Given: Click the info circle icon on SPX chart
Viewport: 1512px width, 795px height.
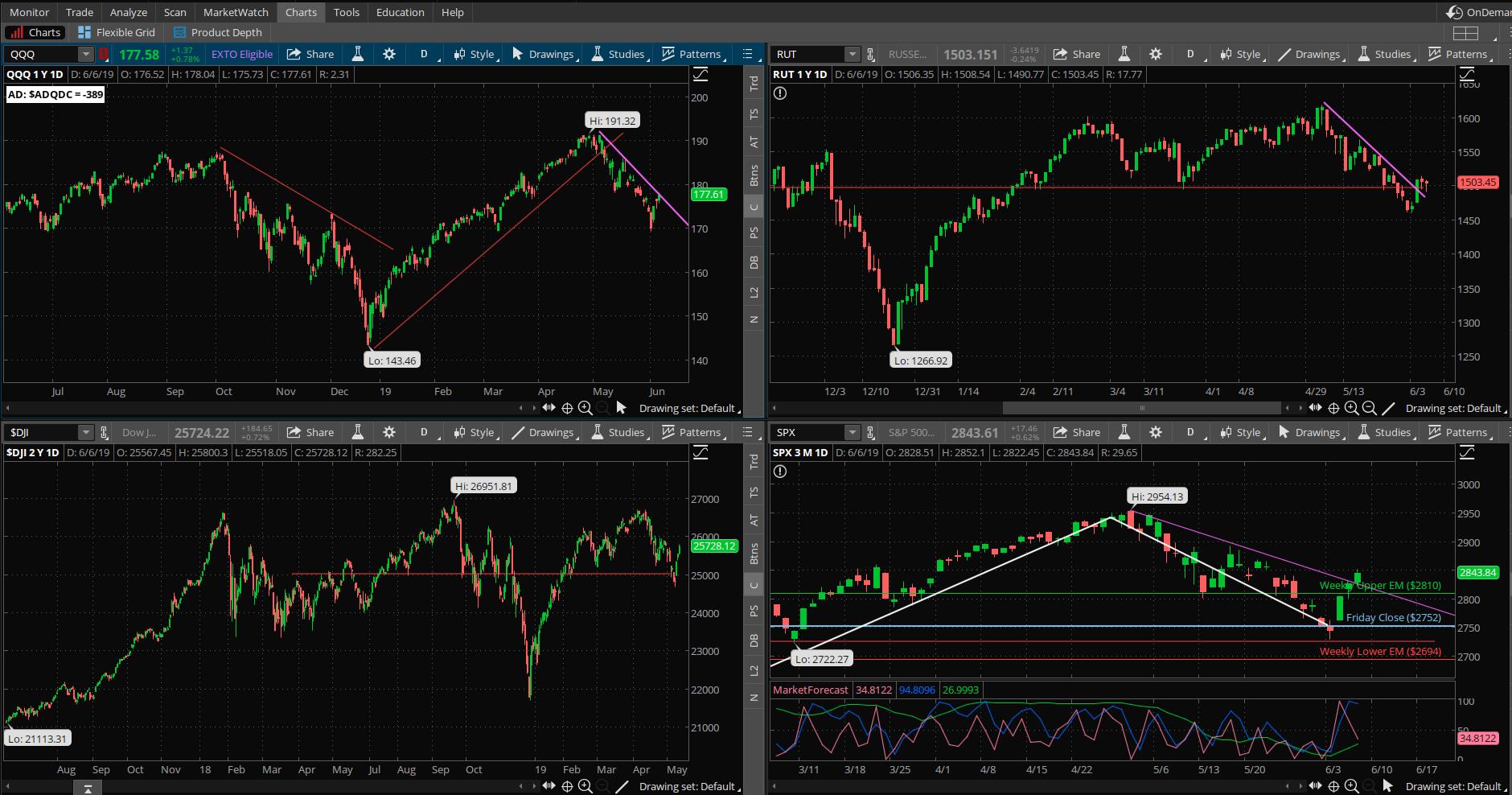Looking at the screenshot, I should pos(780,472).
